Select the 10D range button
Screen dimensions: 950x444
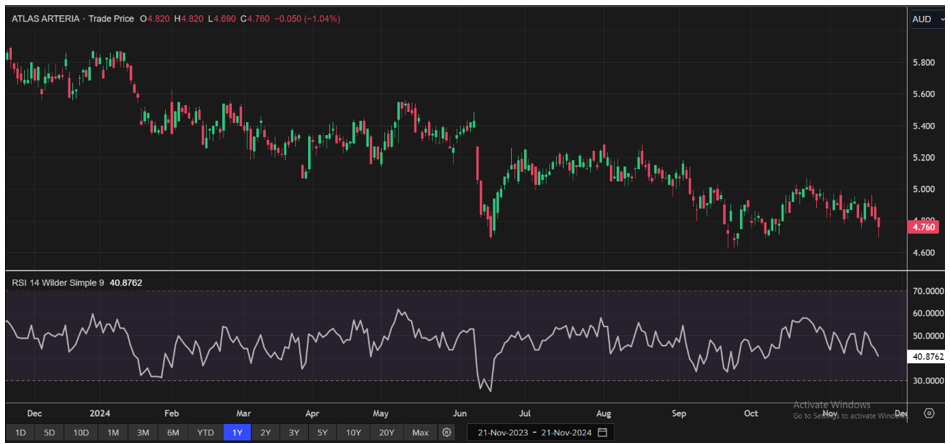pyautogui.click(x=80, y=432)
